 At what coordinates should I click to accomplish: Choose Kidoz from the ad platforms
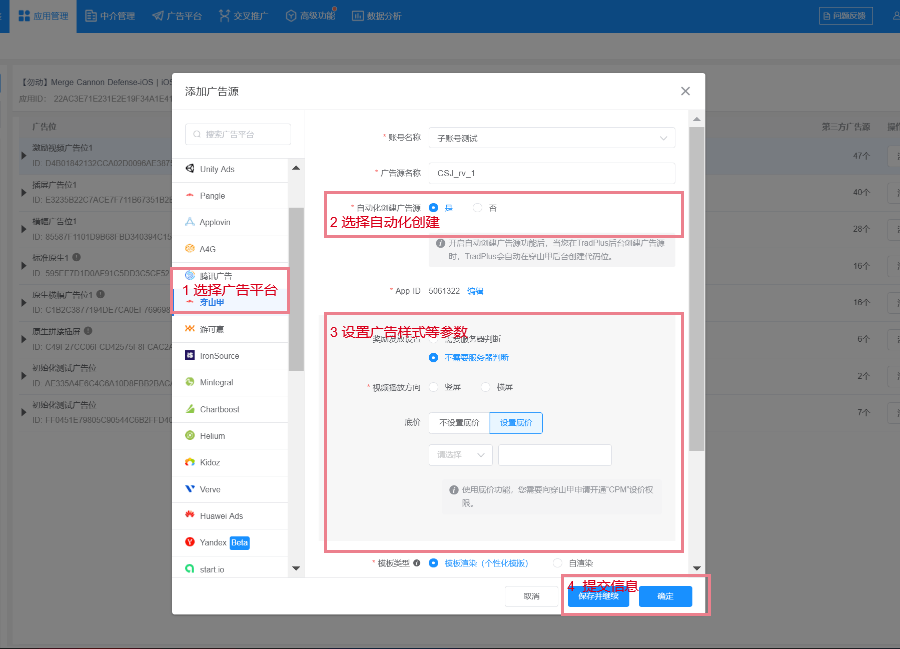point(210,462)
